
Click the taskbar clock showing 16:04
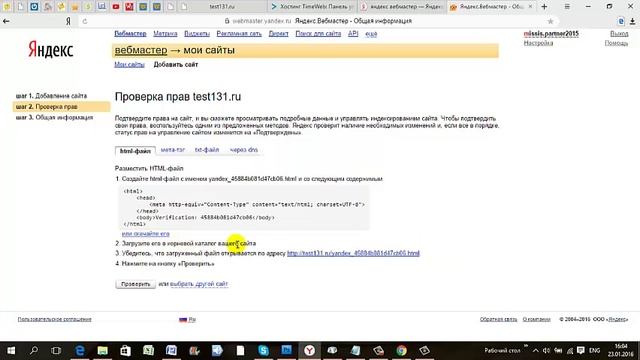620,351
